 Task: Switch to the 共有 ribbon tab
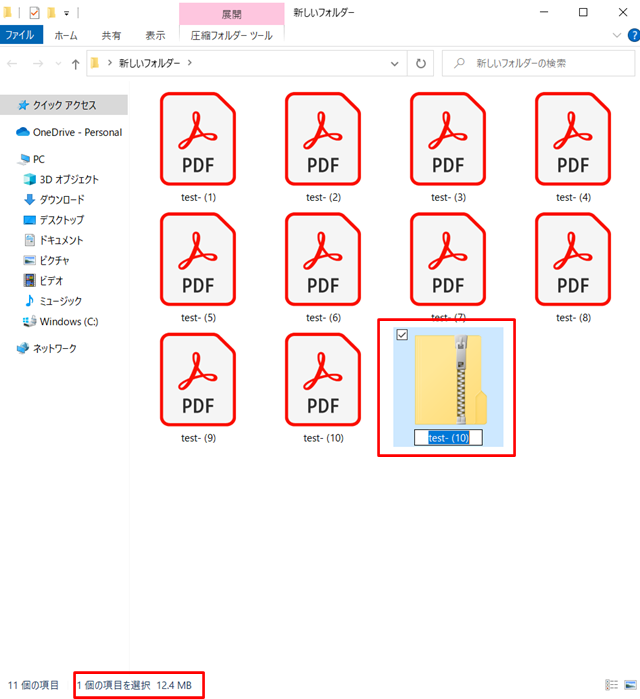pyautogui.click(x=111, y=35)
